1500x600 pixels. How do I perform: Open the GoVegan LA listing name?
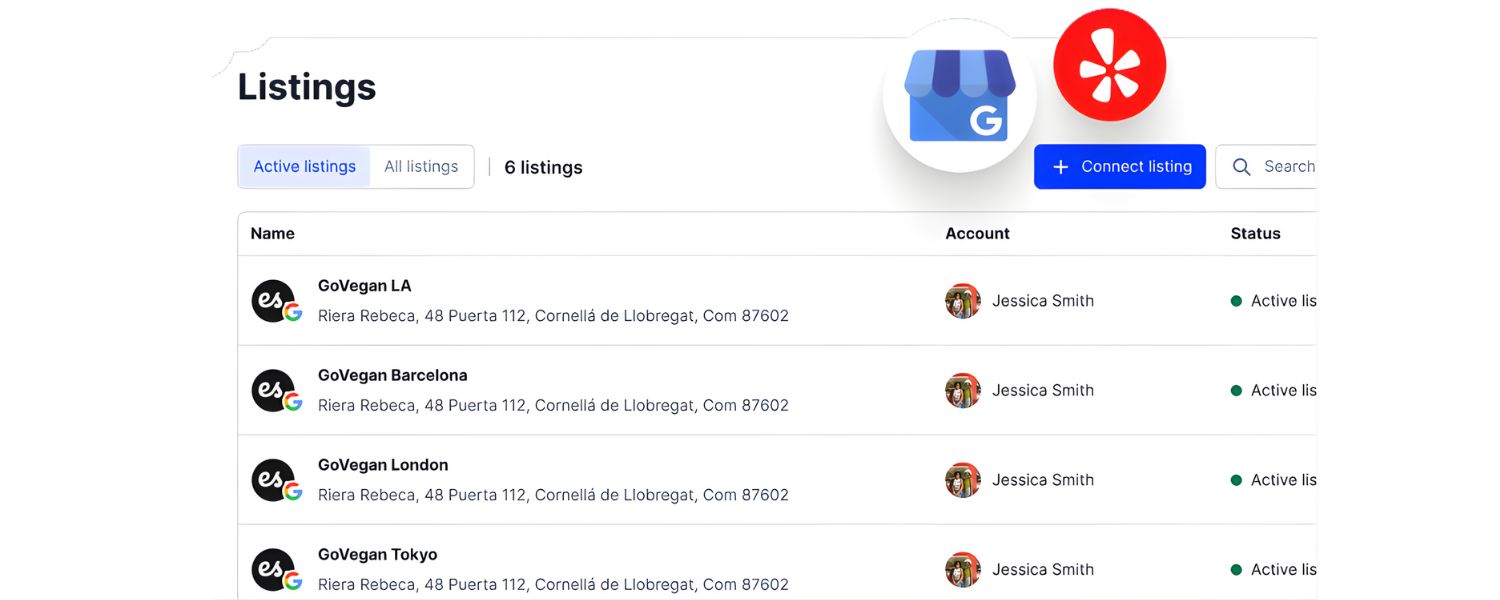(x=364, y=286)
